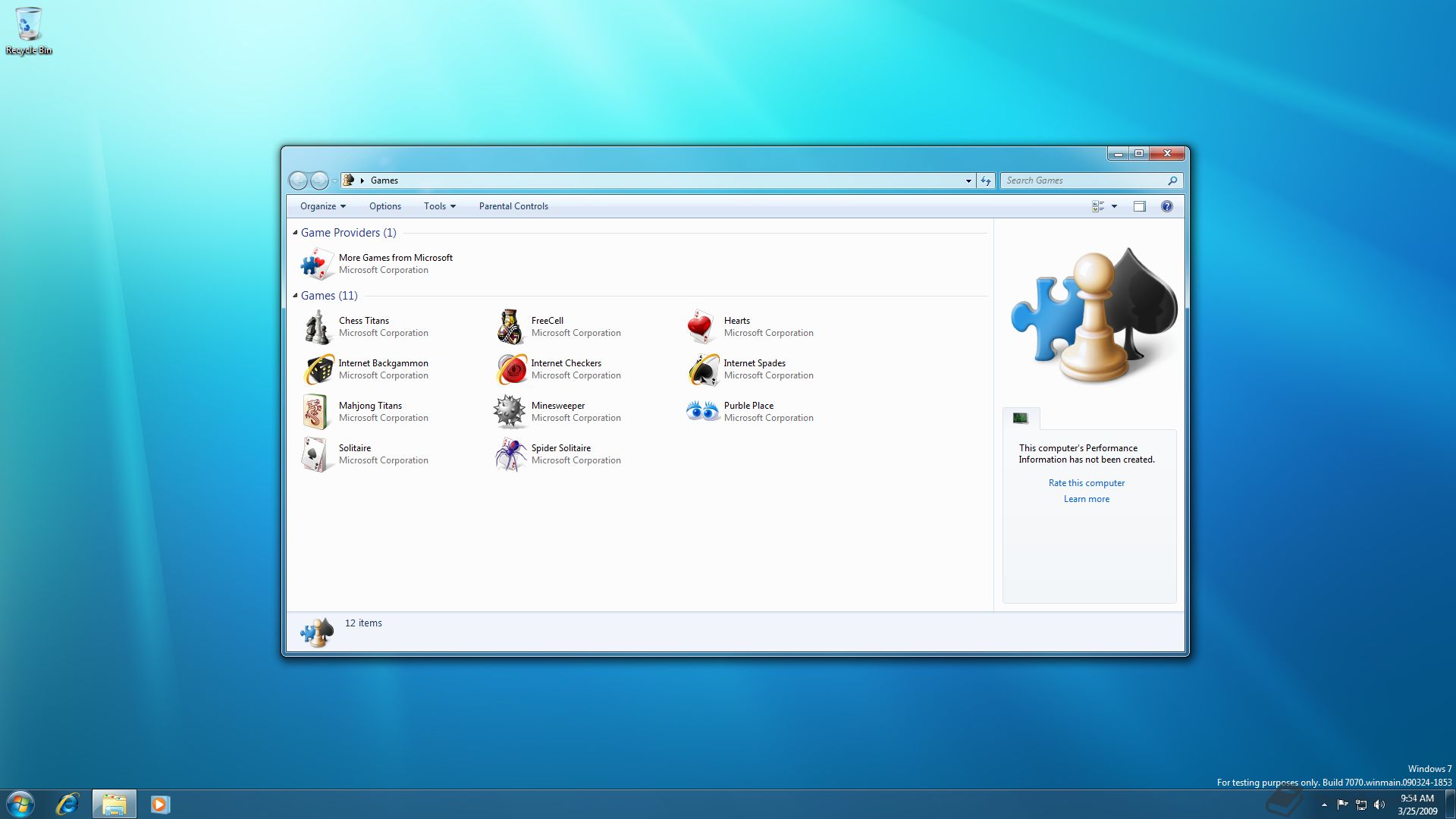
Task: Click the search magnifier icon
Action: click(1172, 180)
